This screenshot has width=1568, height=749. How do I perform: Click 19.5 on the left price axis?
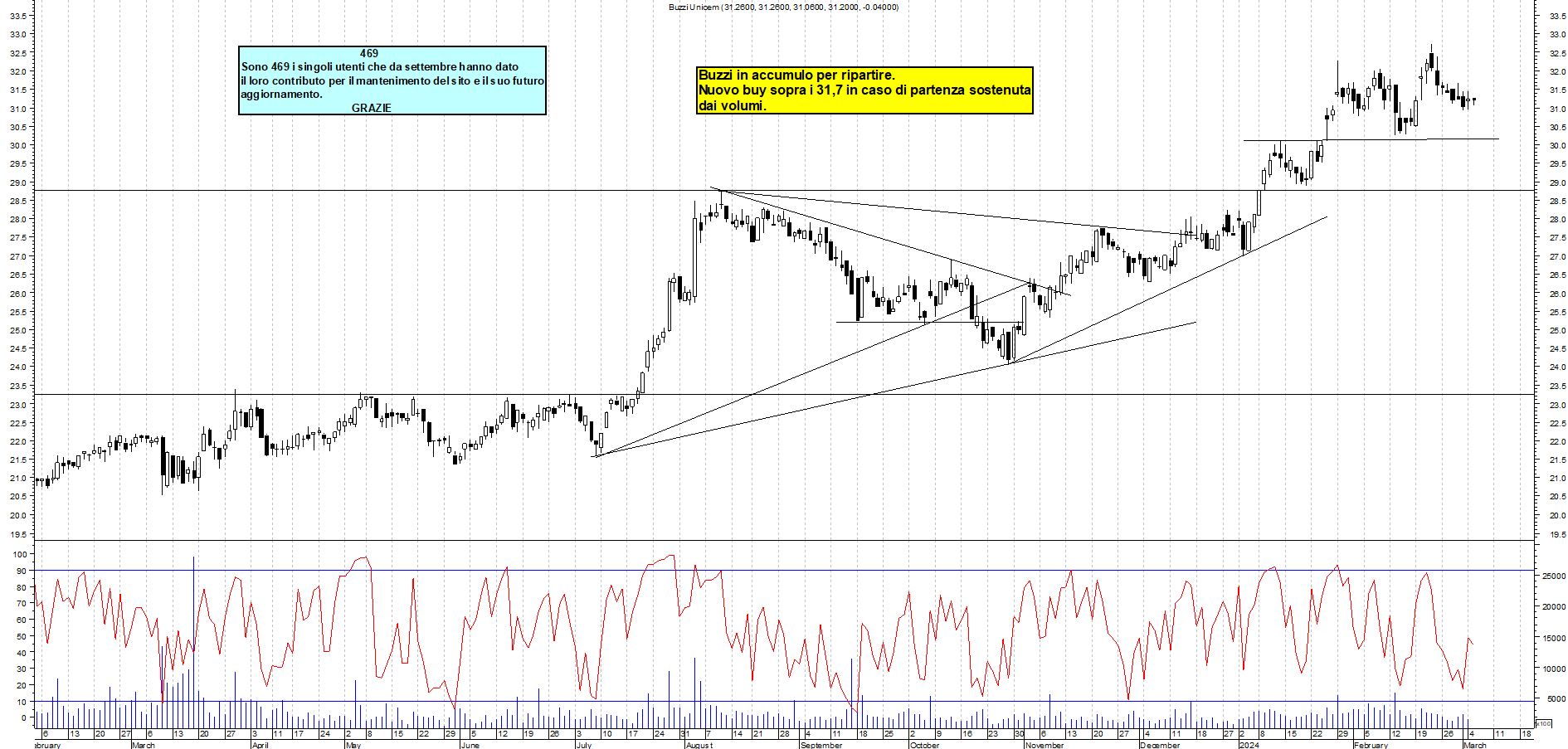pyautogui.click(x=19, y=534)
